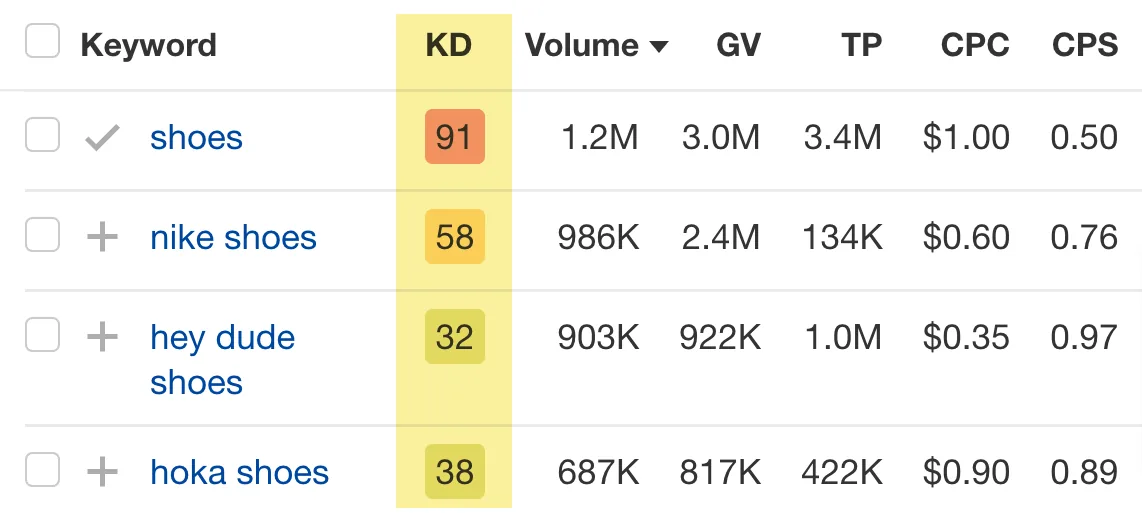1142x517 pixels.
Task: Click the Volume sort arrow
Action: click(658, 47)
